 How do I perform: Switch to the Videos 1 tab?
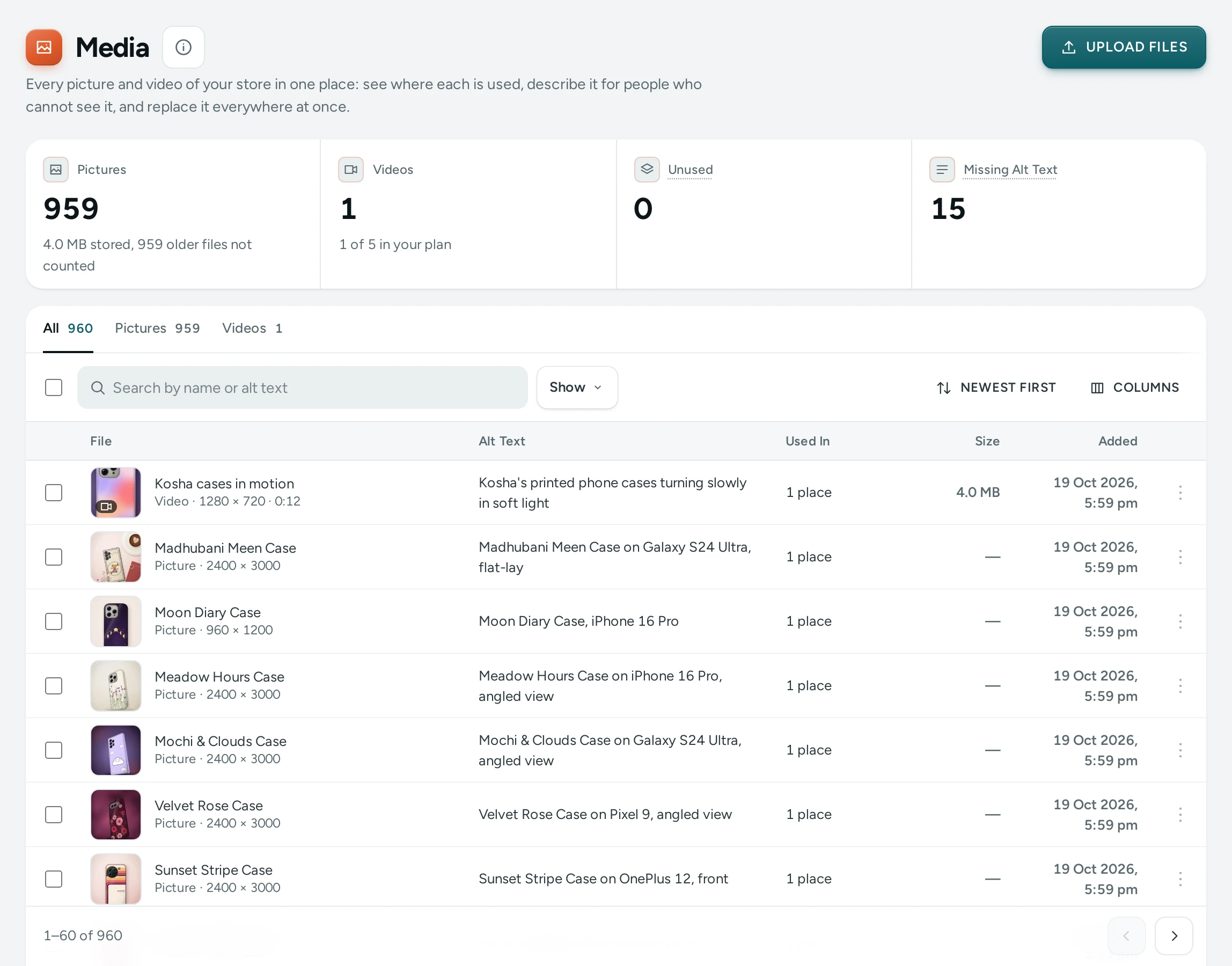click(x=252, y=328)
